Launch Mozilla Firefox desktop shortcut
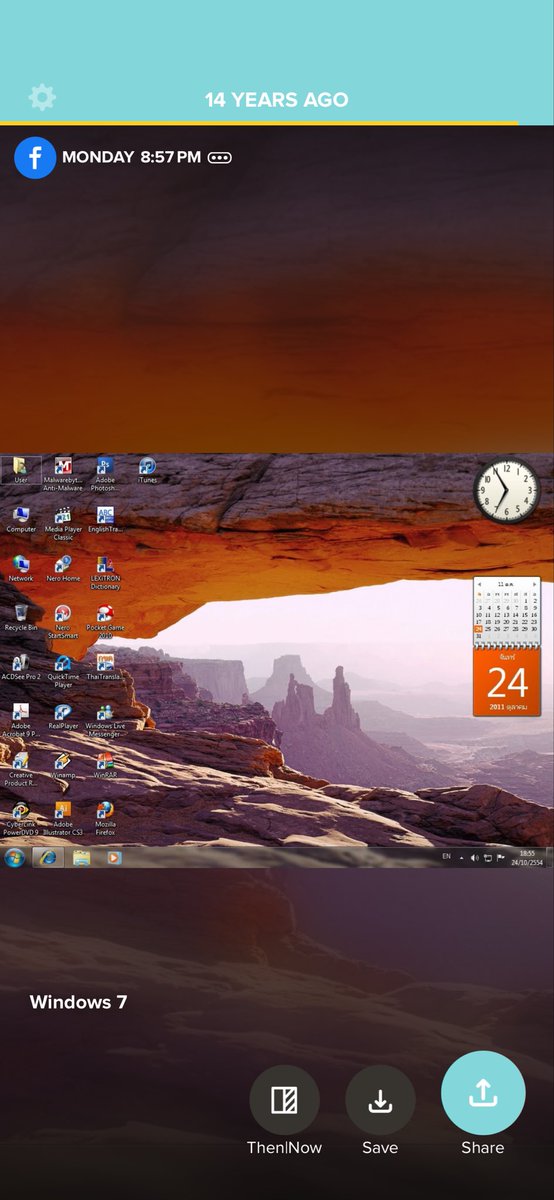The width and height of the screenshot is (554, 1200). [105, 818]
